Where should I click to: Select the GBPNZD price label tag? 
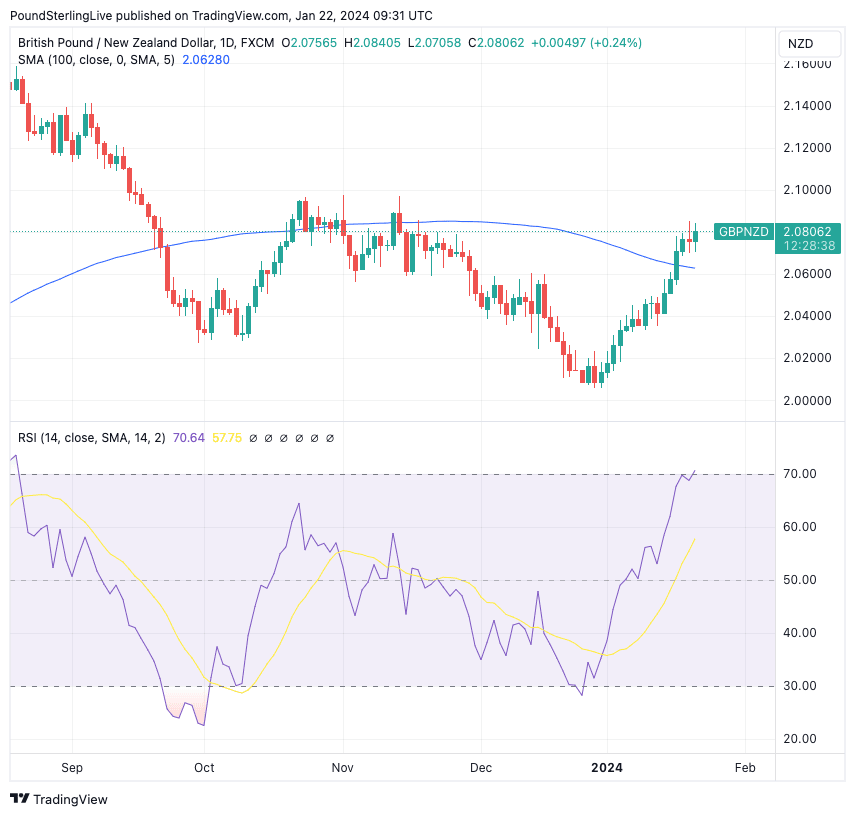[743, 232]
